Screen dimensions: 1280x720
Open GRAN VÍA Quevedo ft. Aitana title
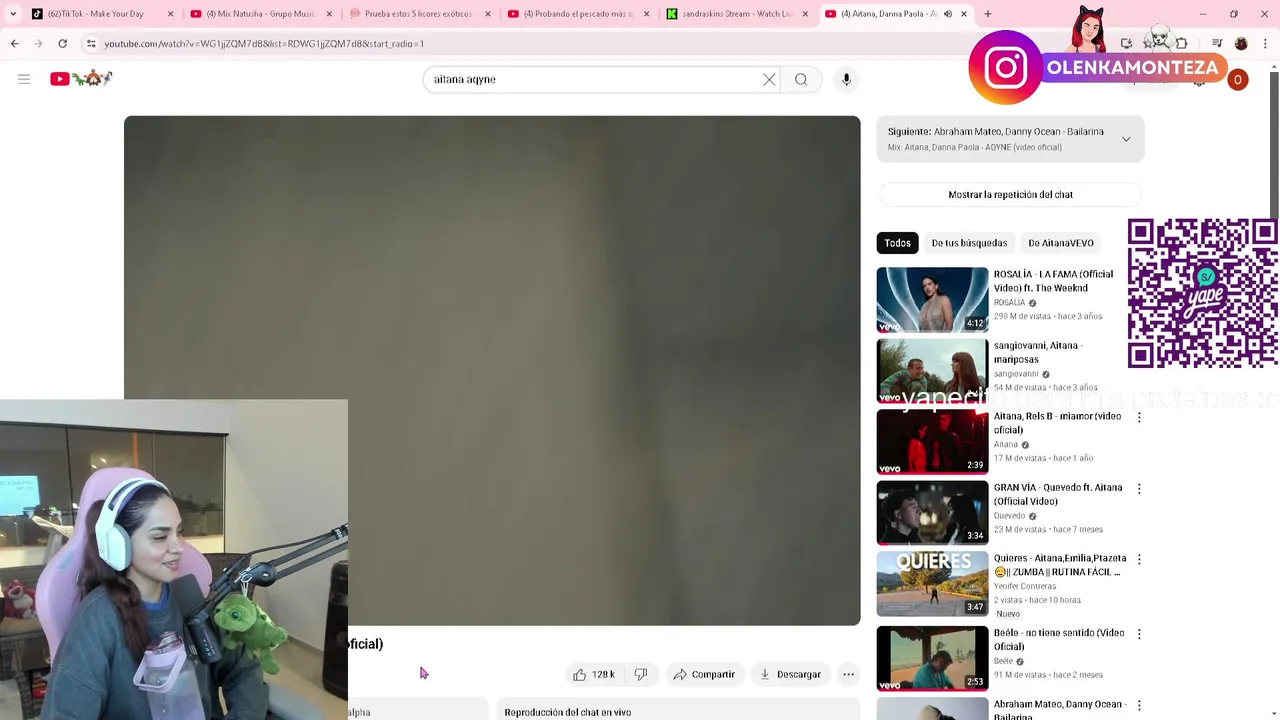[x=1058, y=494]
